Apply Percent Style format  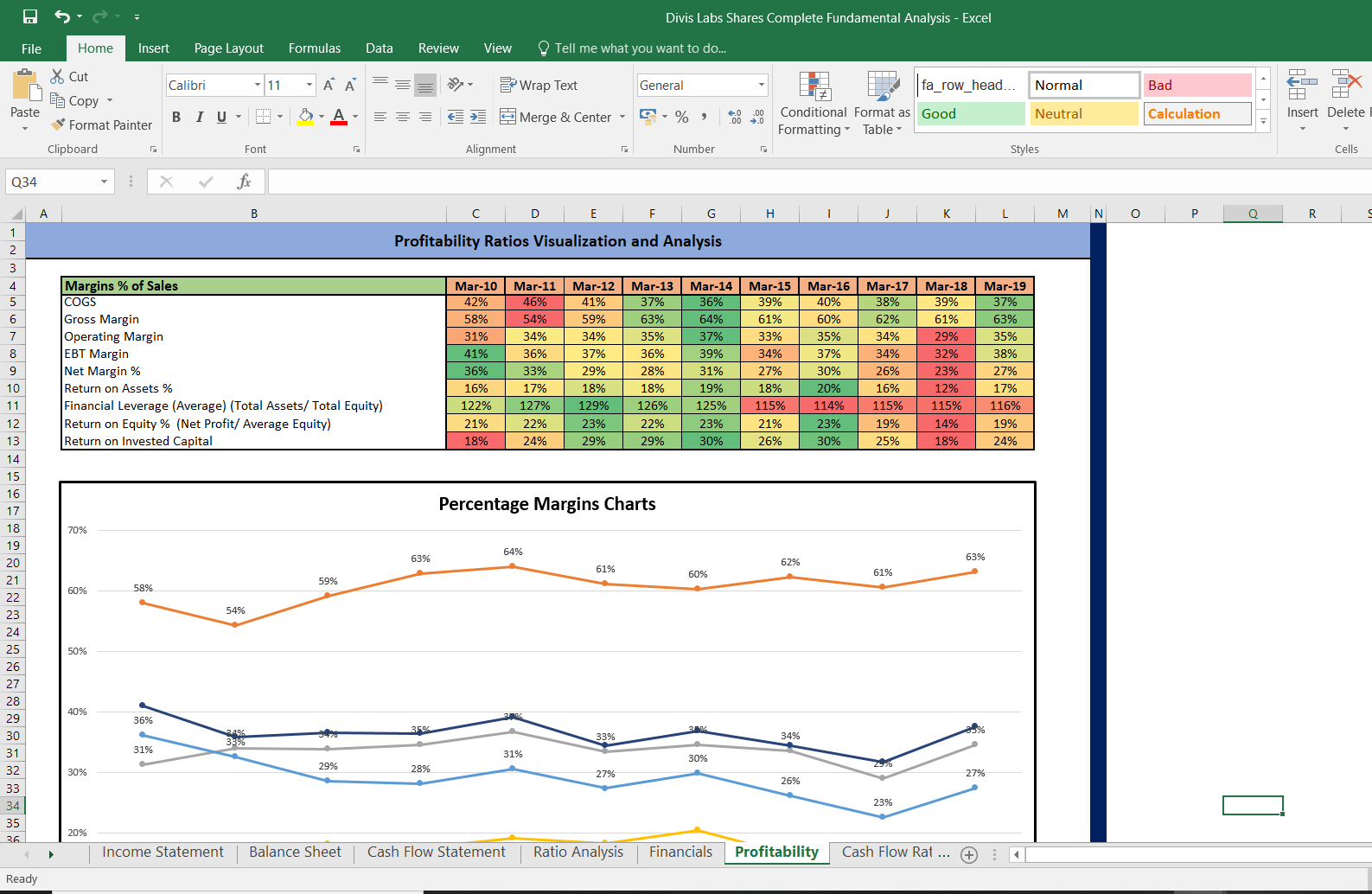[682, 116]
